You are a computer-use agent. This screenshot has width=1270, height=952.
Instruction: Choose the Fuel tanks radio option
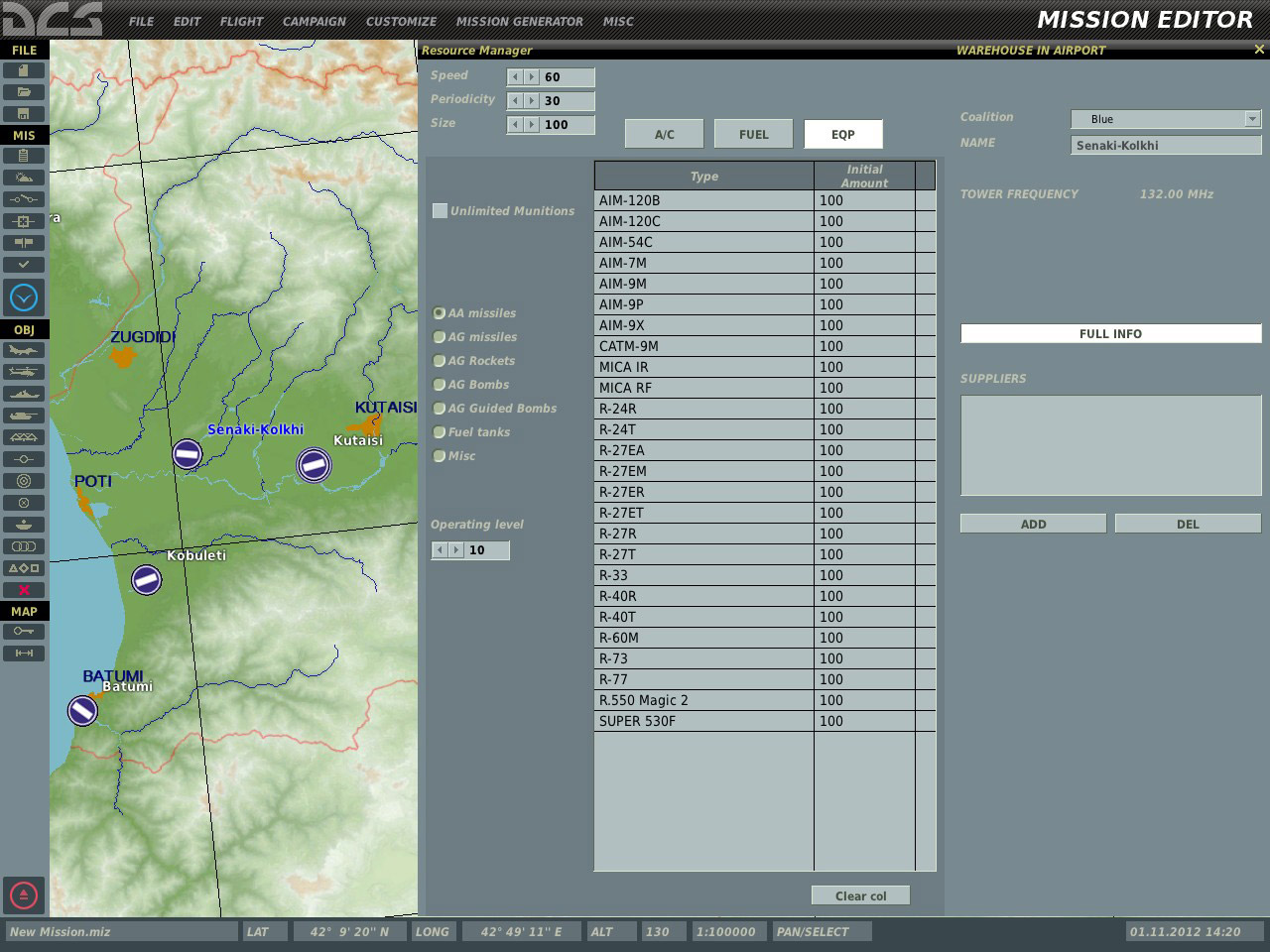pyautogui.click(x=440, y=432)
